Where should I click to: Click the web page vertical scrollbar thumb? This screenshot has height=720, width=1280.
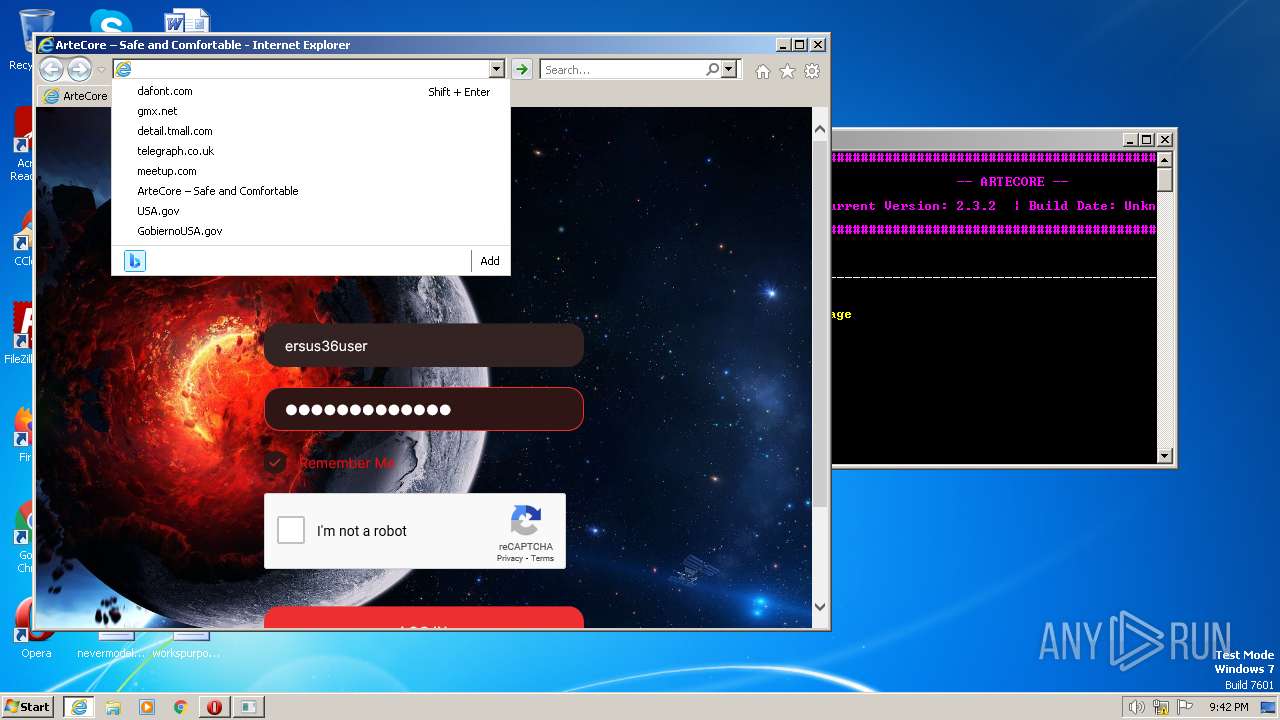coord(820,324)
